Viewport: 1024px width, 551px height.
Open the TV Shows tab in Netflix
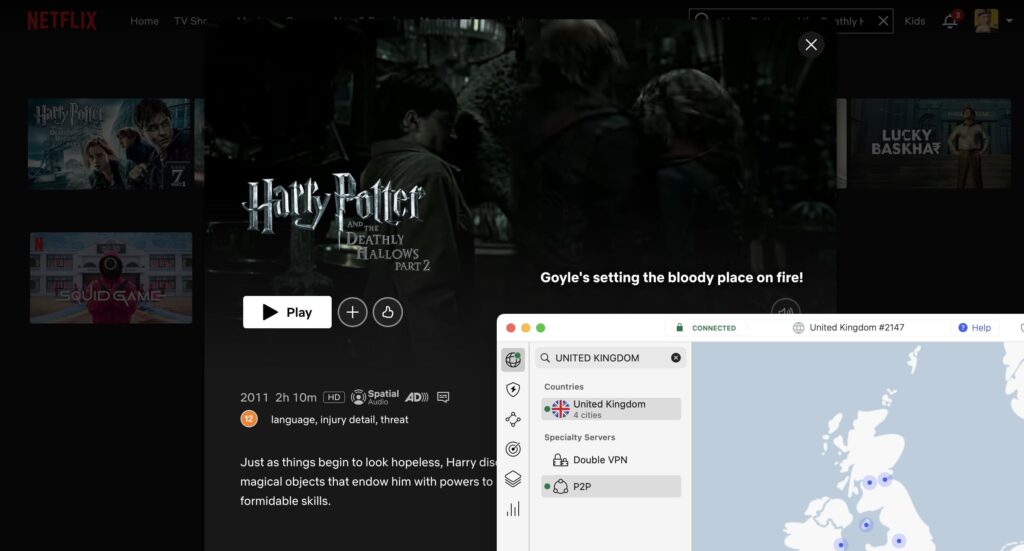tap(190, 21)
